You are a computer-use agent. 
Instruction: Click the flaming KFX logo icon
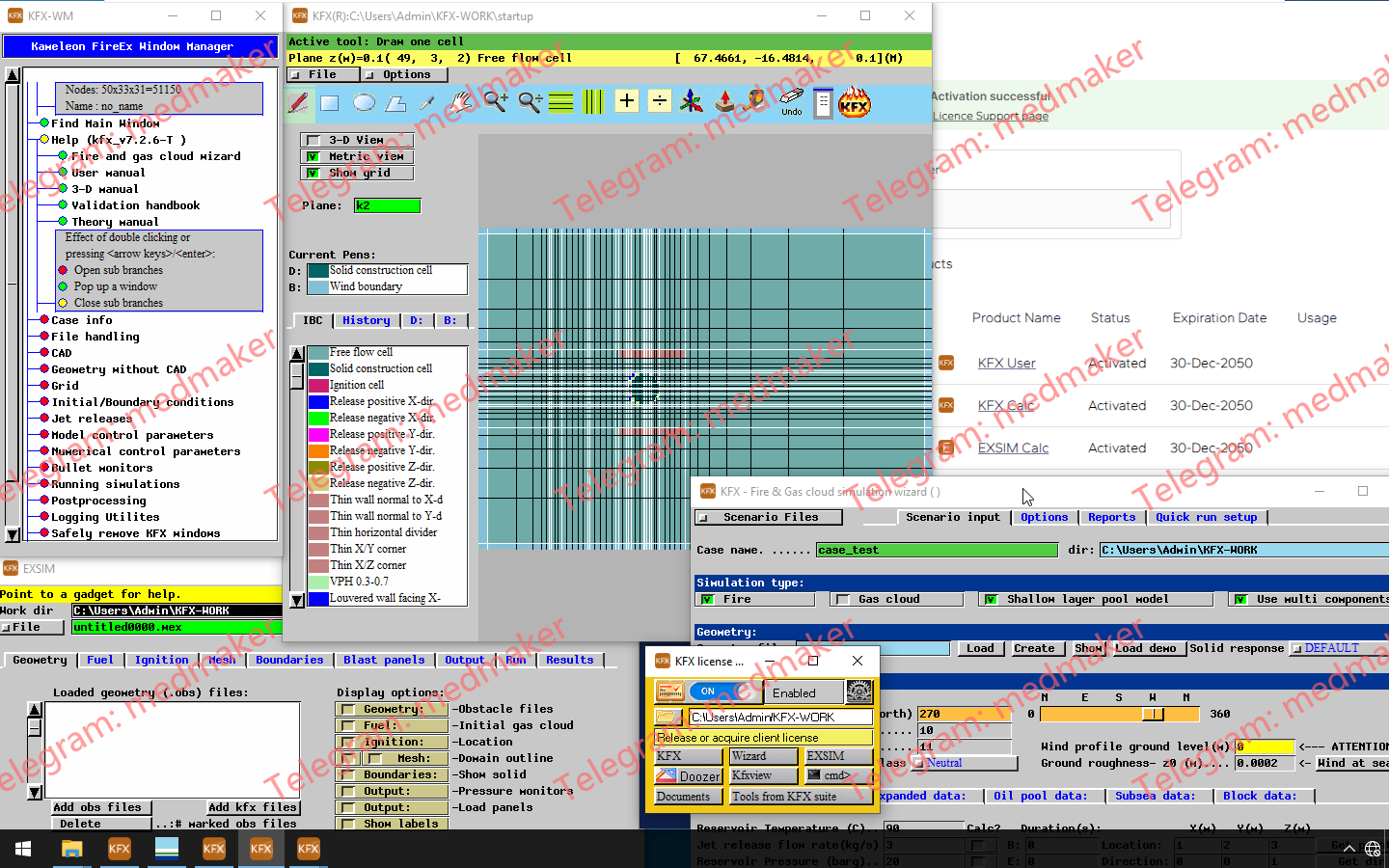[x=855, y=102]
